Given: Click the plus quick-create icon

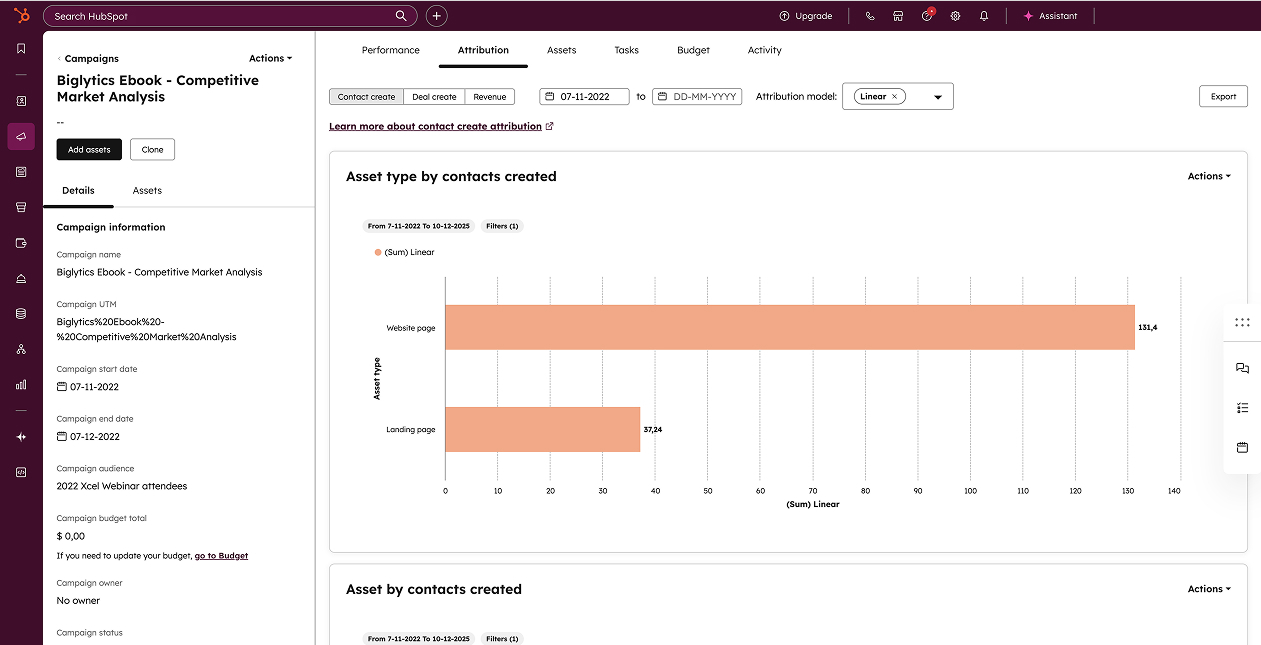Looking at the screenshot, I should point(436,16).
